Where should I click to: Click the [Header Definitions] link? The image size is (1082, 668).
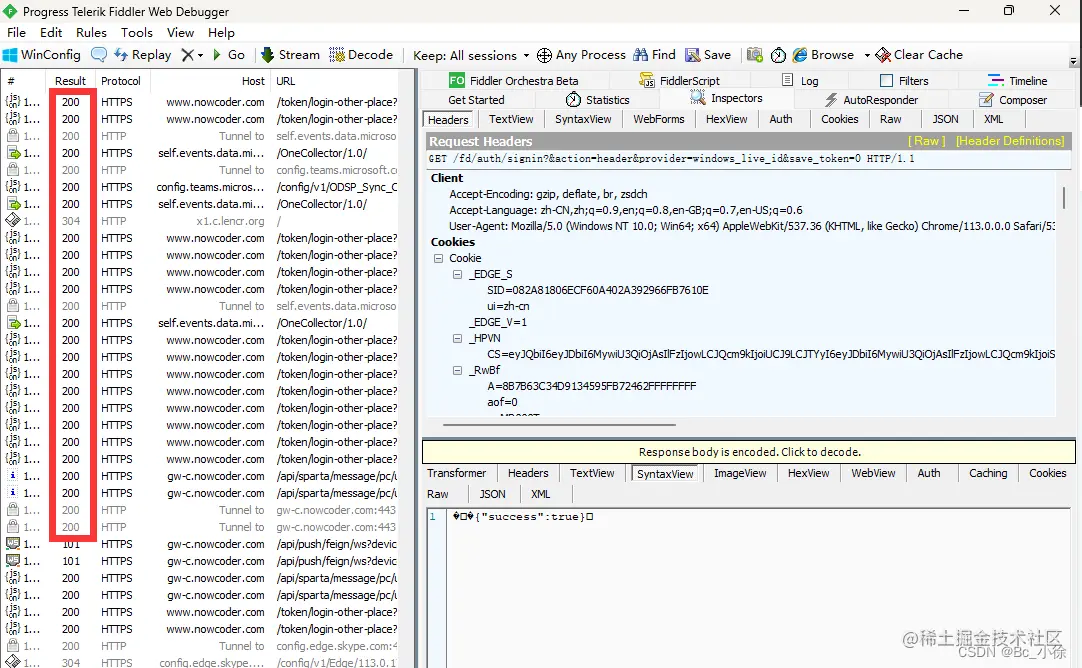click(x=1010, y=141)
